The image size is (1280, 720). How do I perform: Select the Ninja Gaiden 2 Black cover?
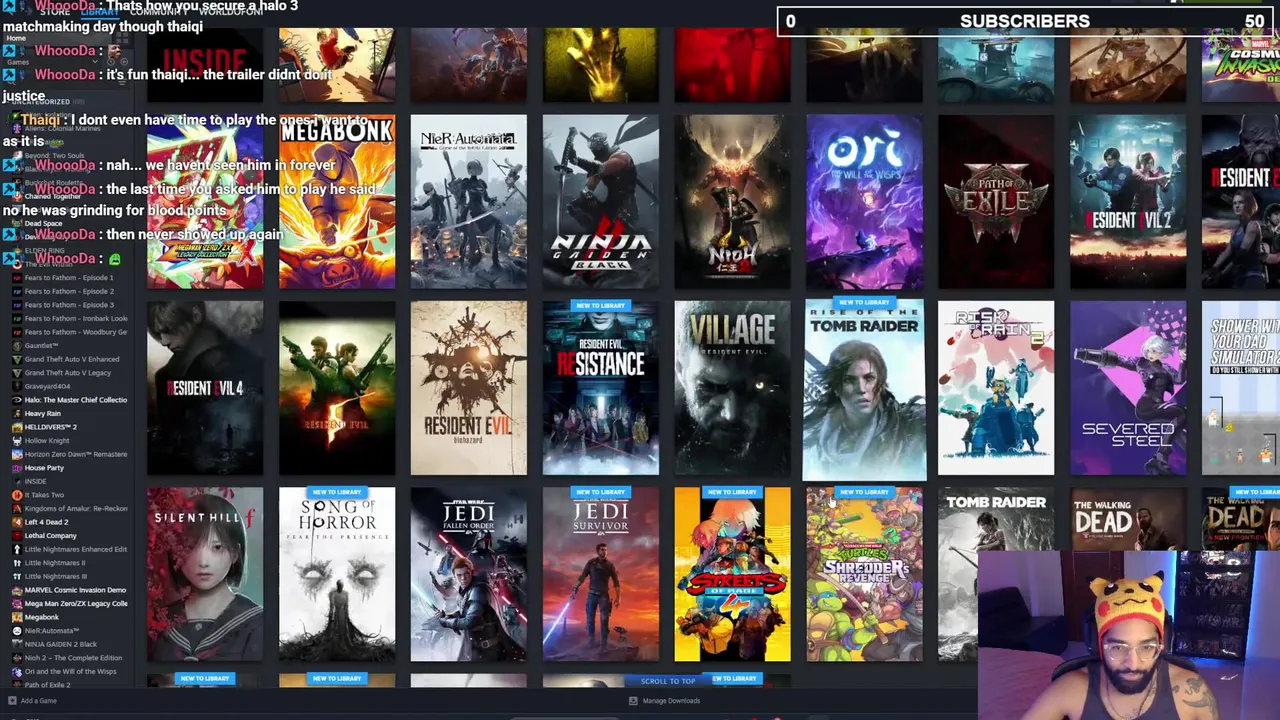tap(600, 201)
